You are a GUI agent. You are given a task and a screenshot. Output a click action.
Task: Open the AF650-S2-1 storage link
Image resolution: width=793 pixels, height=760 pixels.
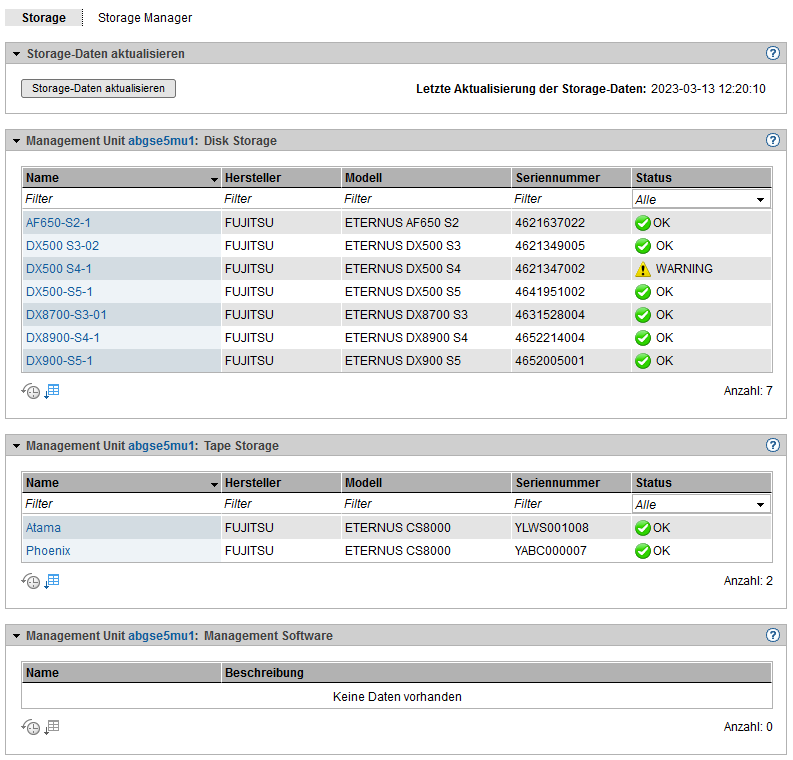58,223
